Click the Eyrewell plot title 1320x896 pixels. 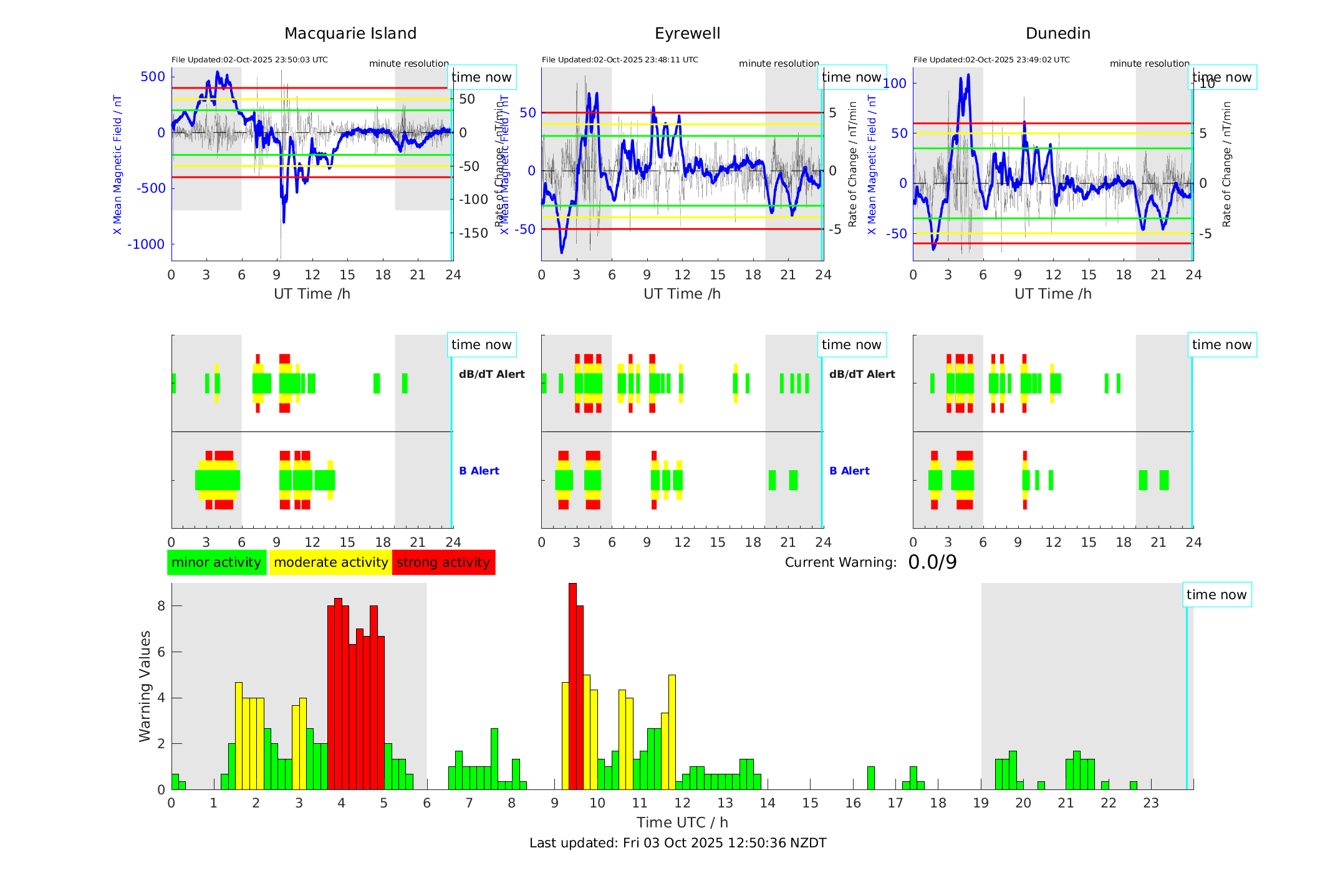pyautogui.click(x=687, y=34)
